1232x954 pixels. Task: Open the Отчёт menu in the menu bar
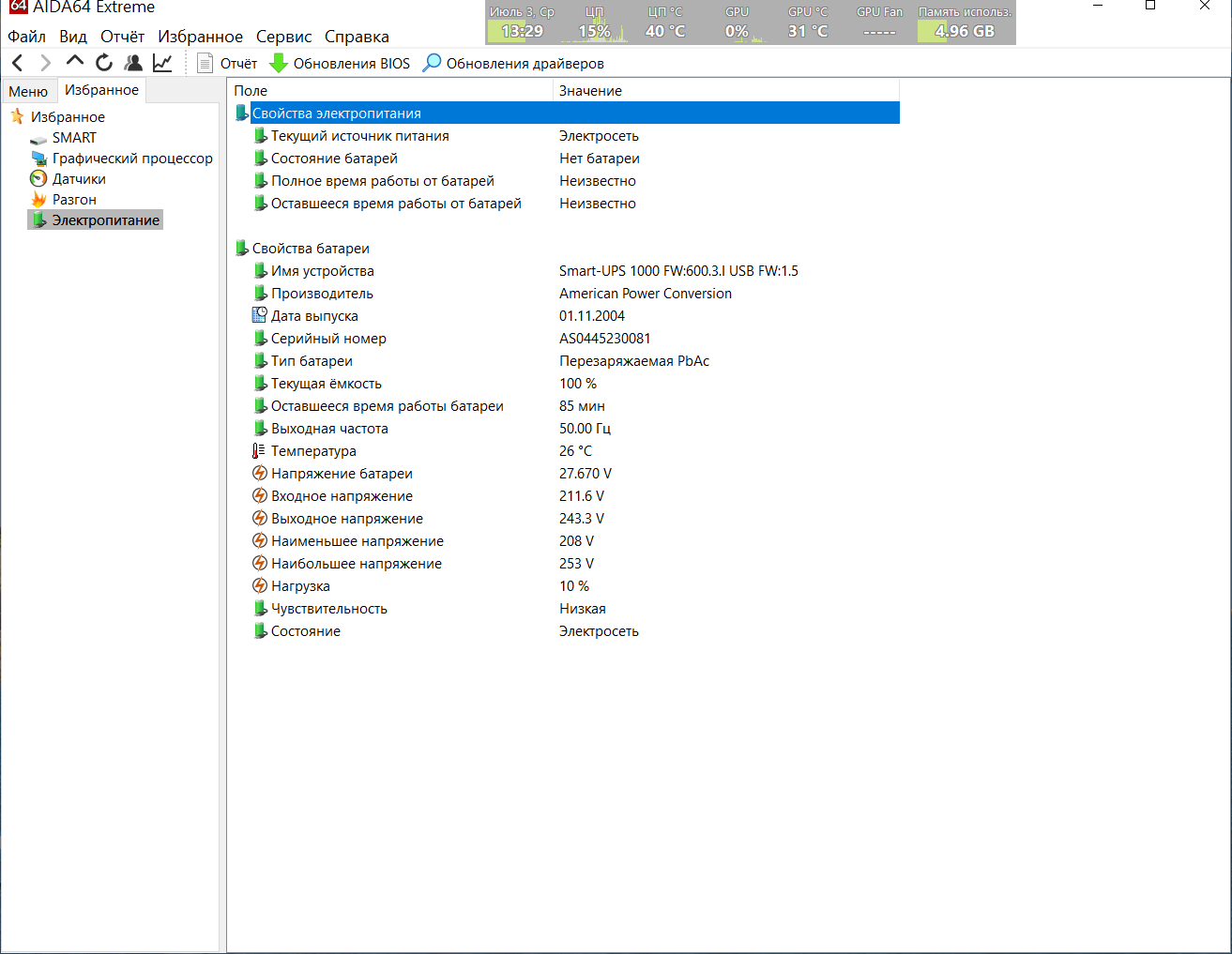tap(123, 37)
